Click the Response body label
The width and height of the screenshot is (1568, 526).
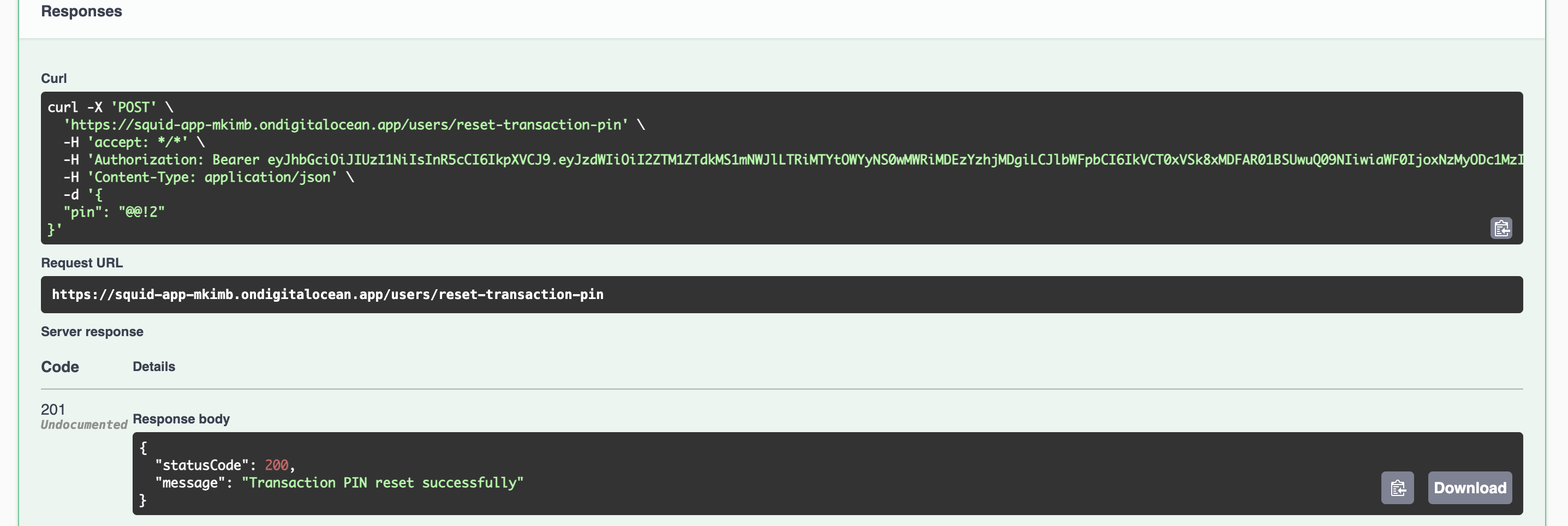coord(181,419)
